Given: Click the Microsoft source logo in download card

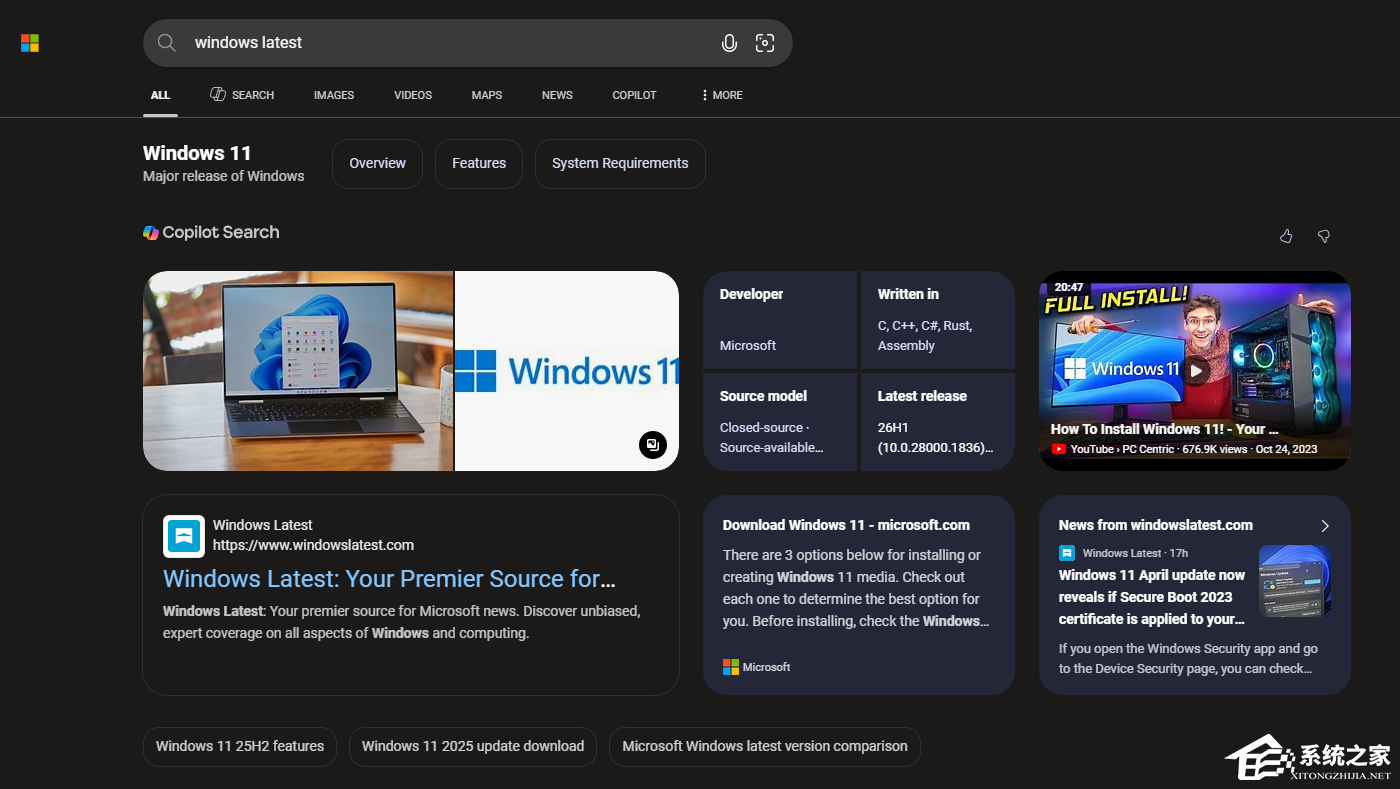Looking at the screenshot, I should coord(731,667).
